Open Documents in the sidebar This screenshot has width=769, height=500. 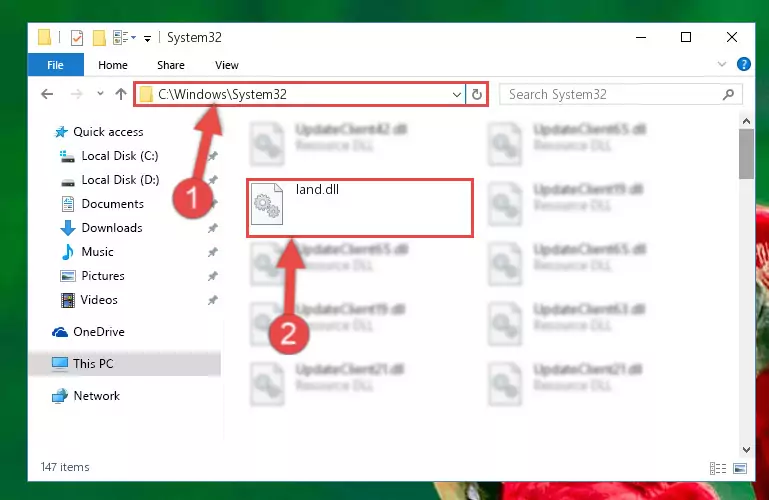112,204
